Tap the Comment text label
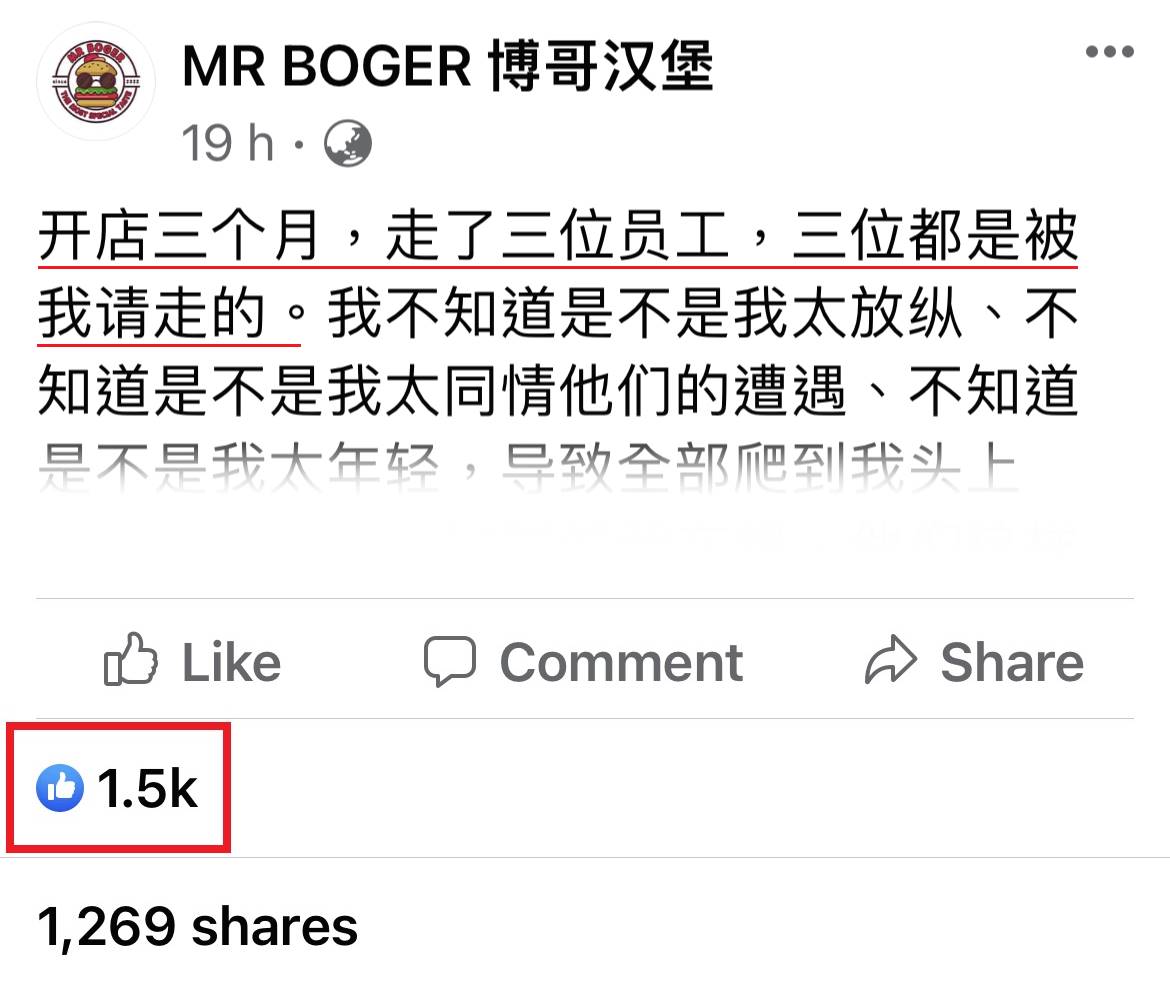 click(x=621, y=662)
